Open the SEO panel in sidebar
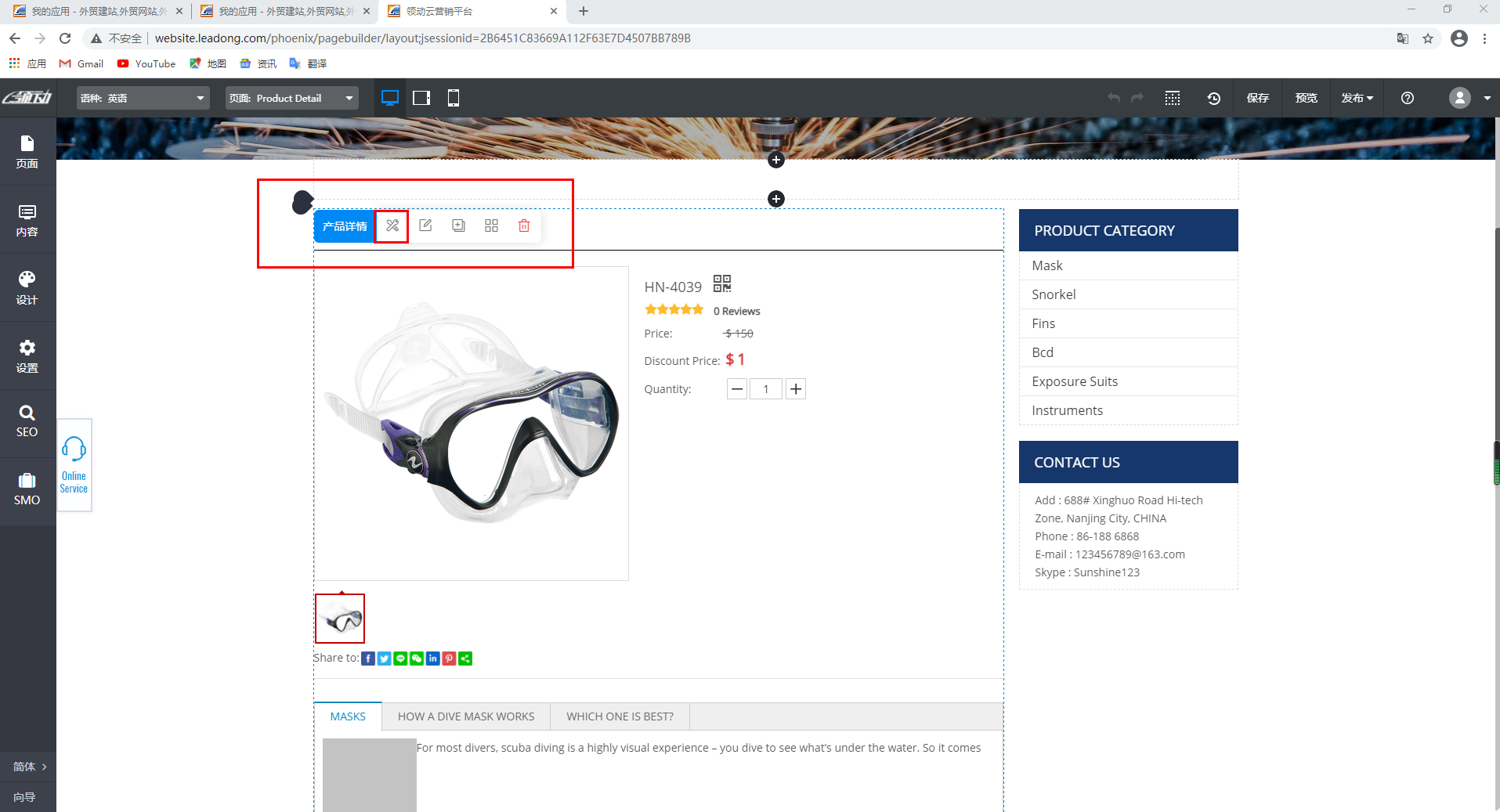 click(27, 421)
